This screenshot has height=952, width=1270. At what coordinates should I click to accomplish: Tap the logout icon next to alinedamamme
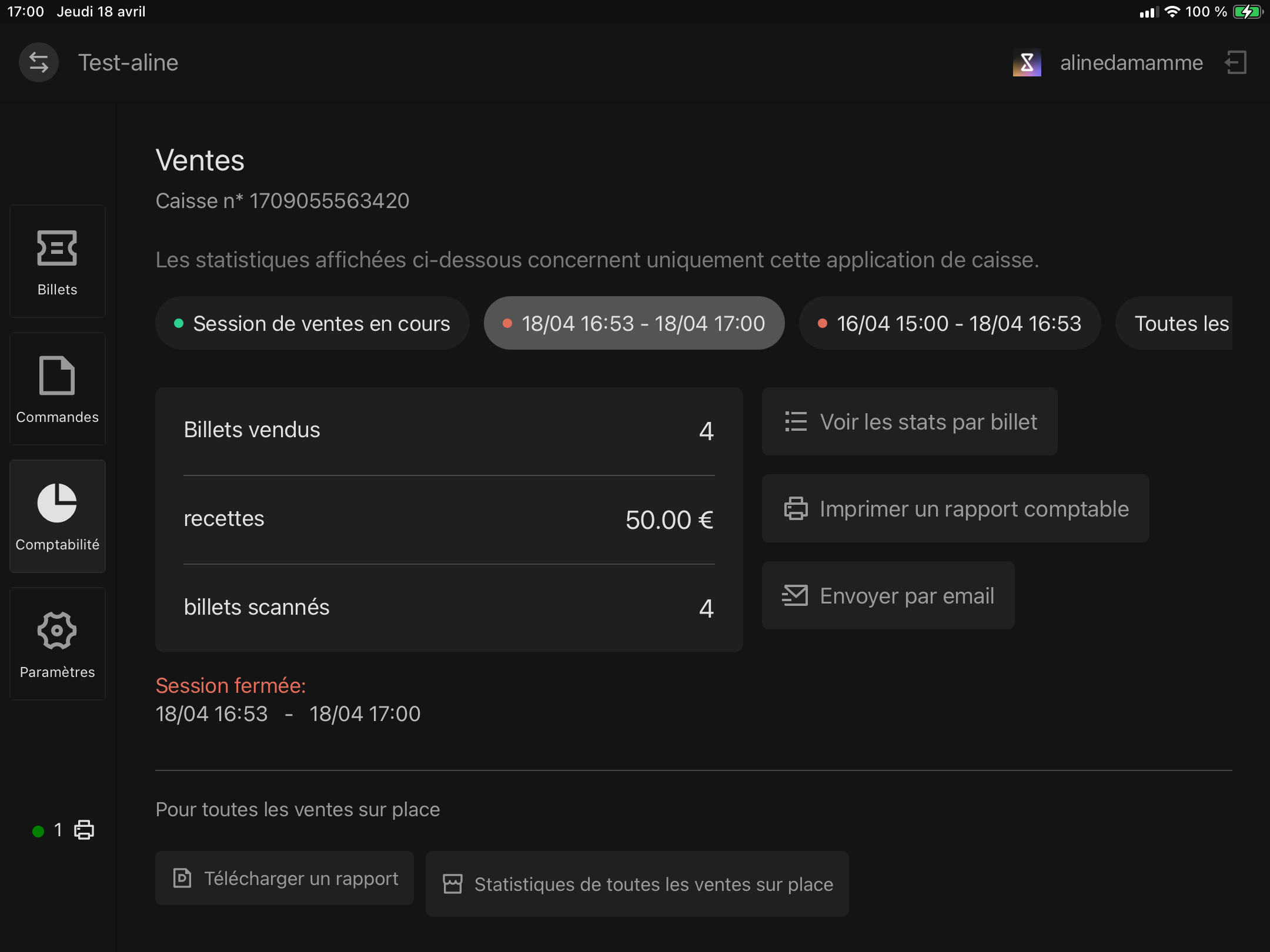click(1236, 62)
